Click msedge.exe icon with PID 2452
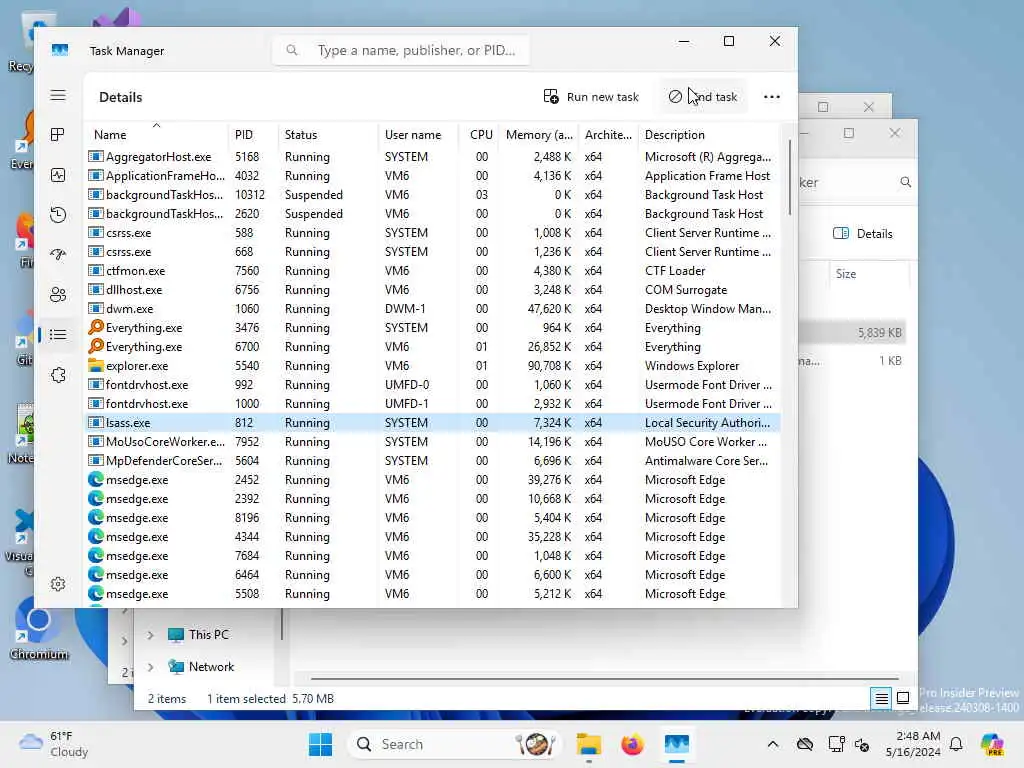The image size is (1024, 768). click(x=96, y=479)
